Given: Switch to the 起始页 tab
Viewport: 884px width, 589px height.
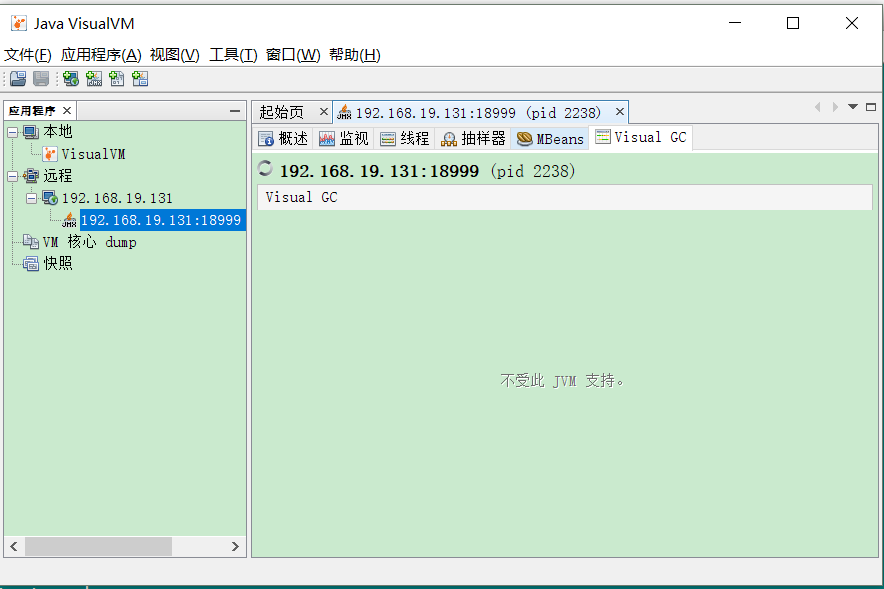Looking at the screenshot, I should click(282, 112).
